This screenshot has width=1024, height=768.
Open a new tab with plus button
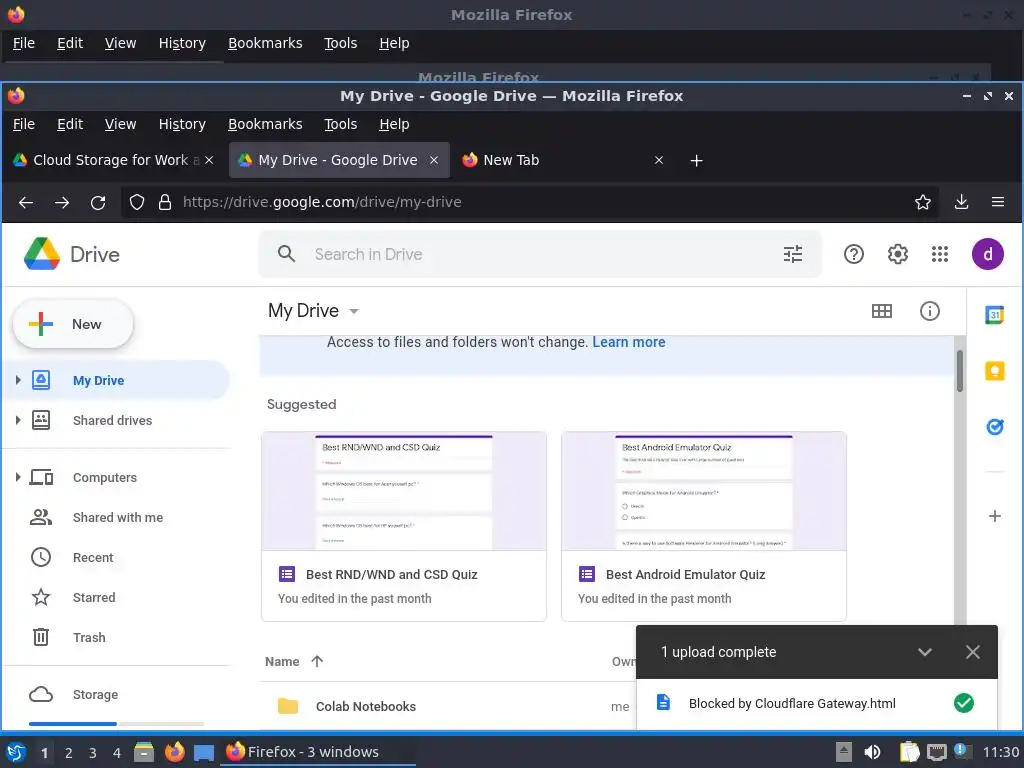point(696,161)
